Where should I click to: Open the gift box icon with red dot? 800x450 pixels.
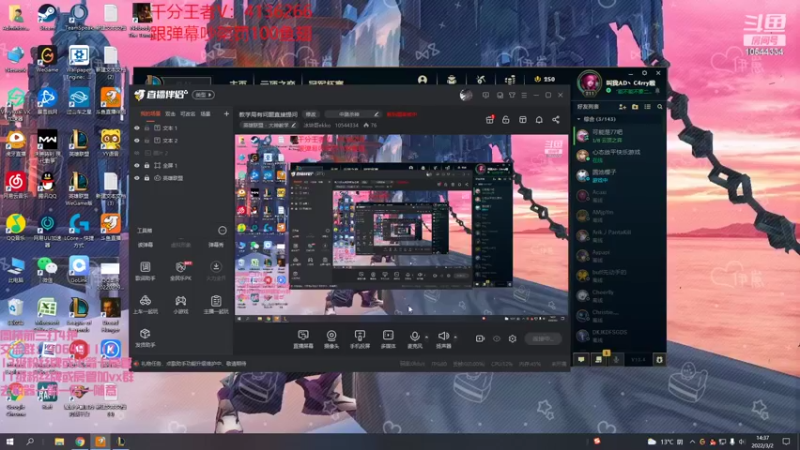489,119
